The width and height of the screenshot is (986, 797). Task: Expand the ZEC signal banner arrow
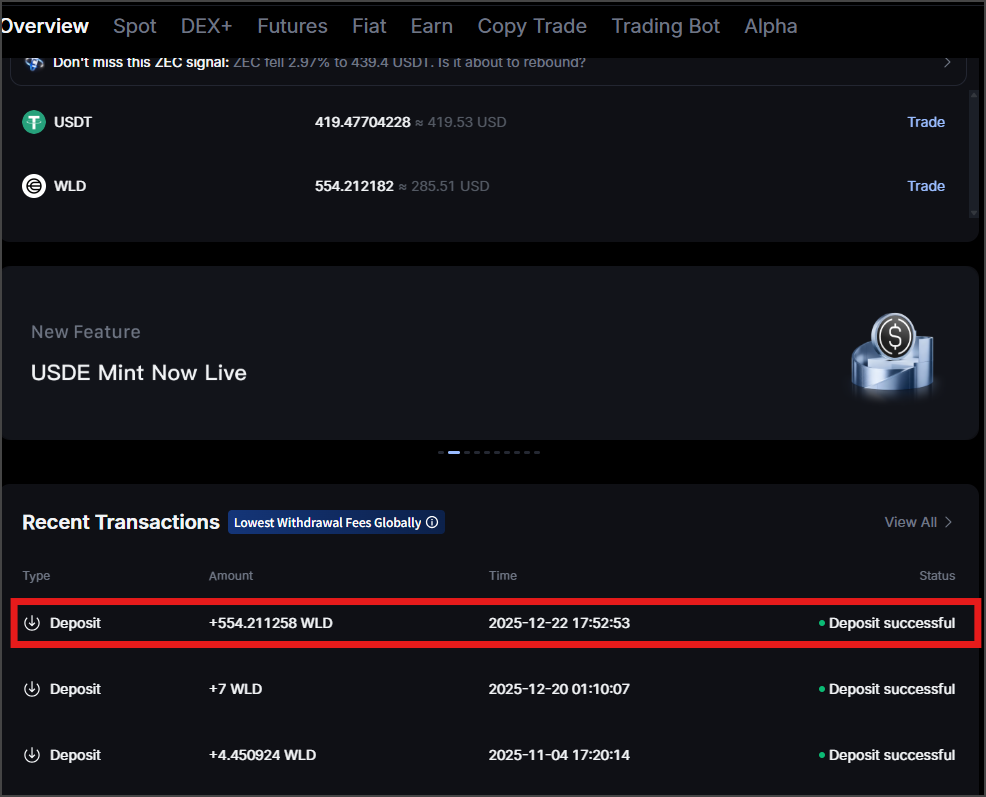click(x=947, y=62)
